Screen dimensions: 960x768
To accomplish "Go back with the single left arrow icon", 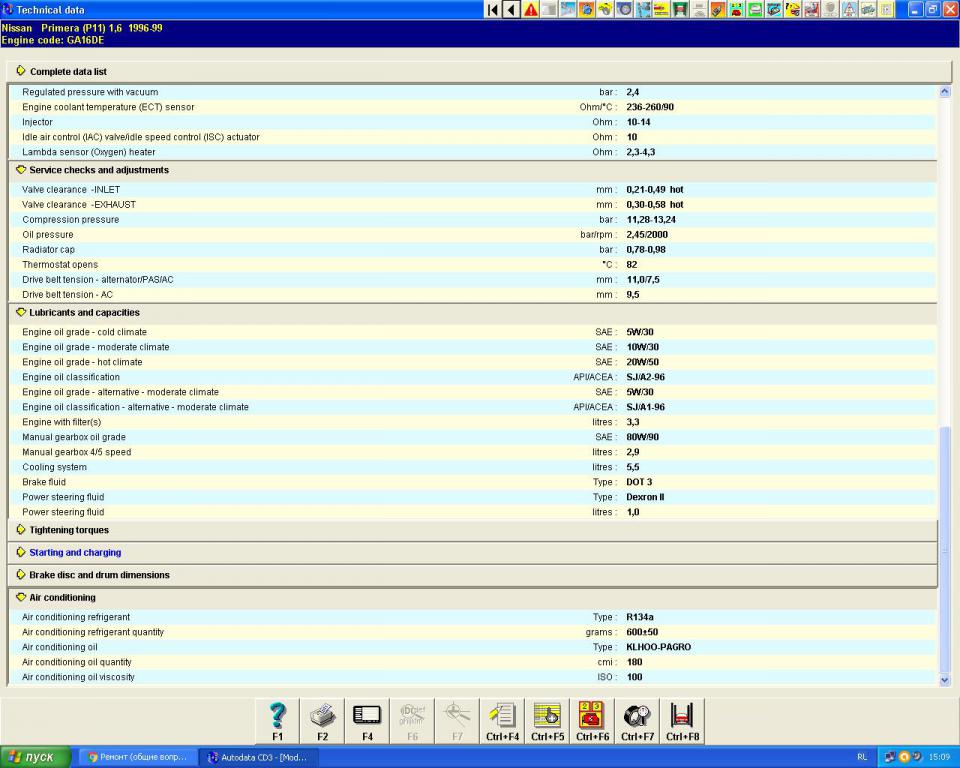I will pyautogui.click(x=511, y=9).
